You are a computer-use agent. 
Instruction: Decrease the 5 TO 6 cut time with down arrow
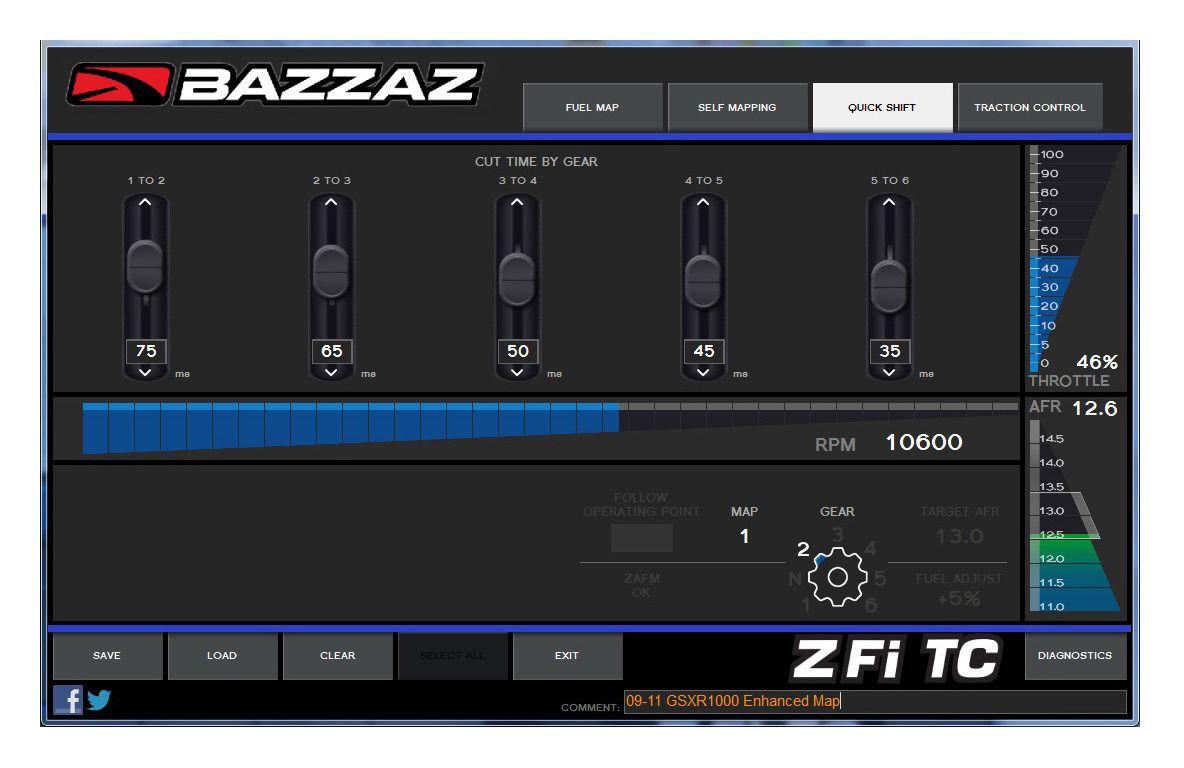coord(888,374)
